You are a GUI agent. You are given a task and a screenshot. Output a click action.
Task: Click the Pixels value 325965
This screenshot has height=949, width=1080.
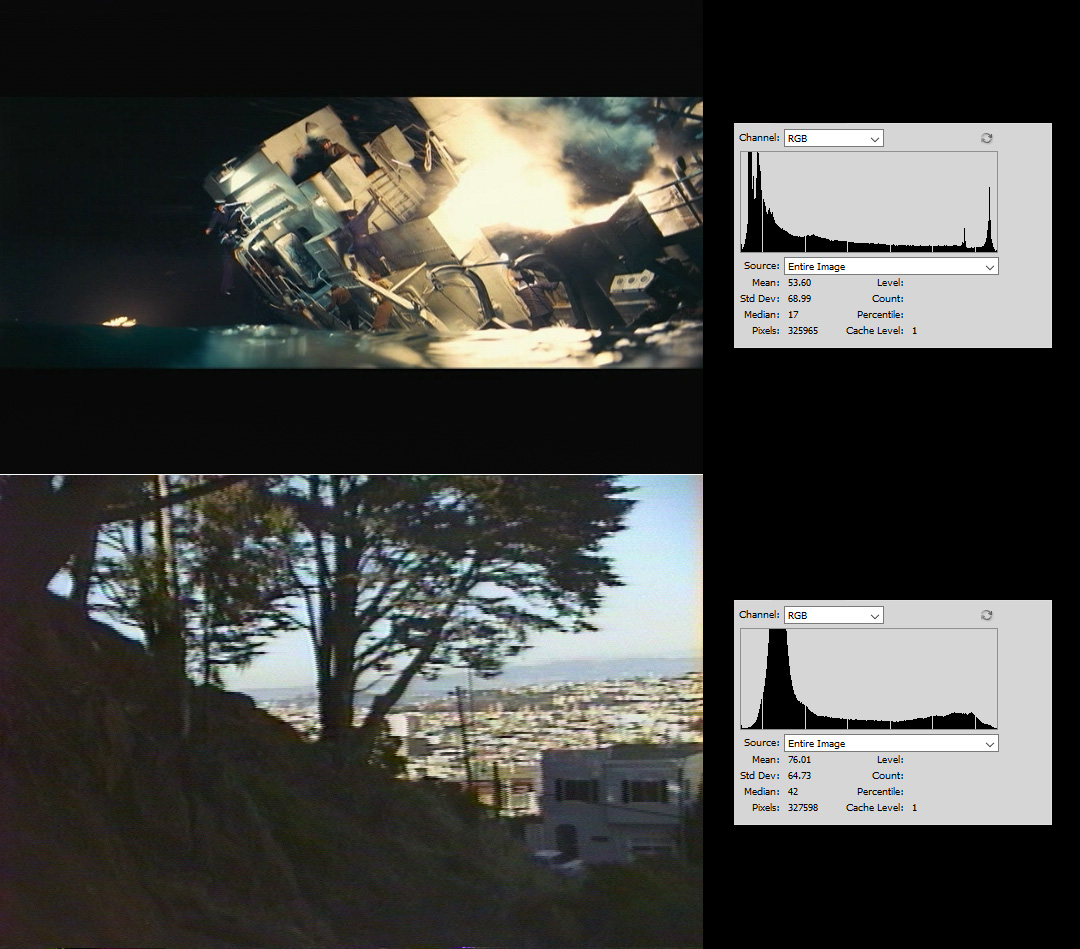[x=802, y=331]
